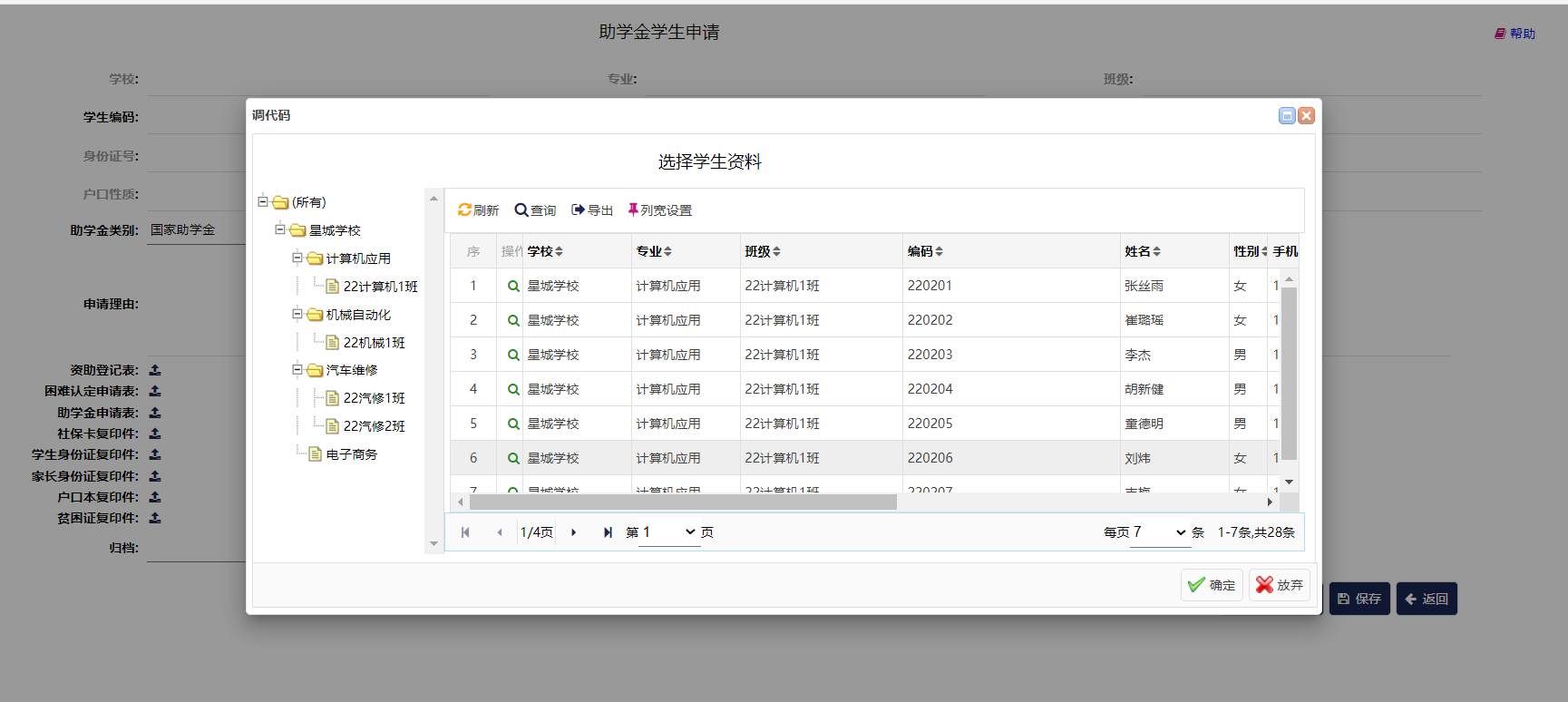1568x702 pixels.
Task: Select 22计算机1班 in the tree
Action: tap(380, 287)
